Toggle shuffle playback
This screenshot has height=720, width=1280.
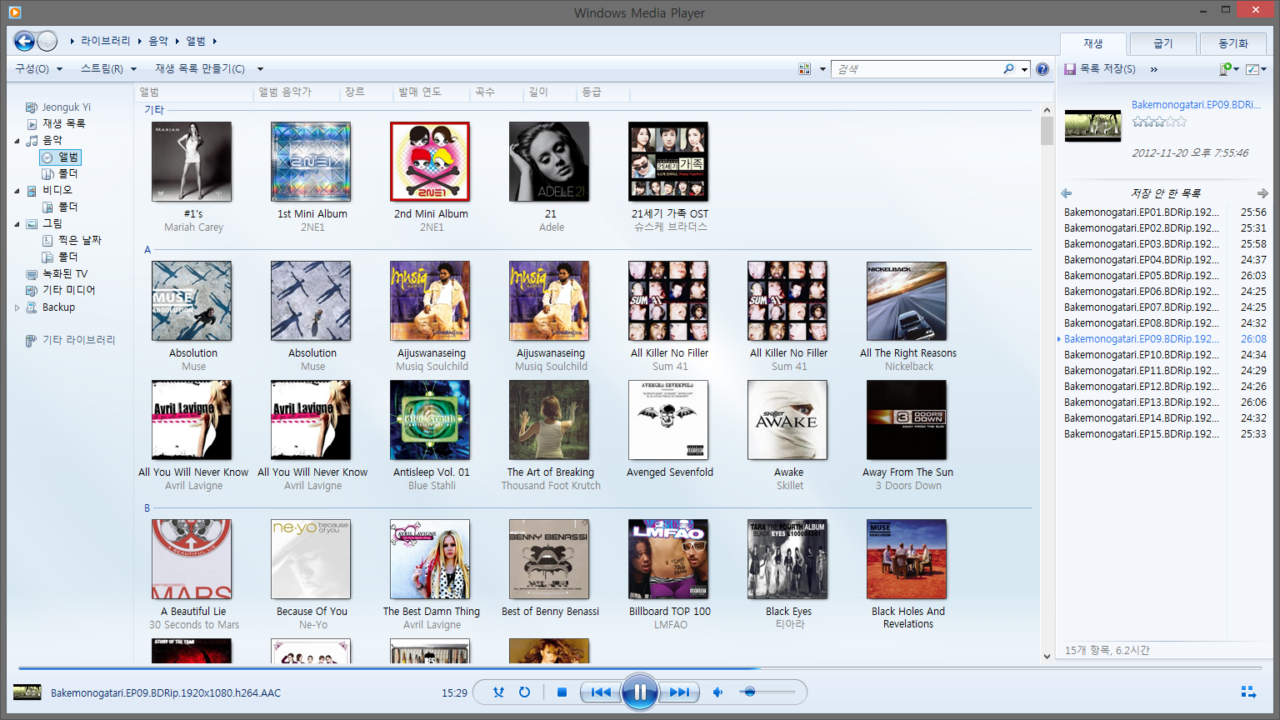click(x=499, y=692)
